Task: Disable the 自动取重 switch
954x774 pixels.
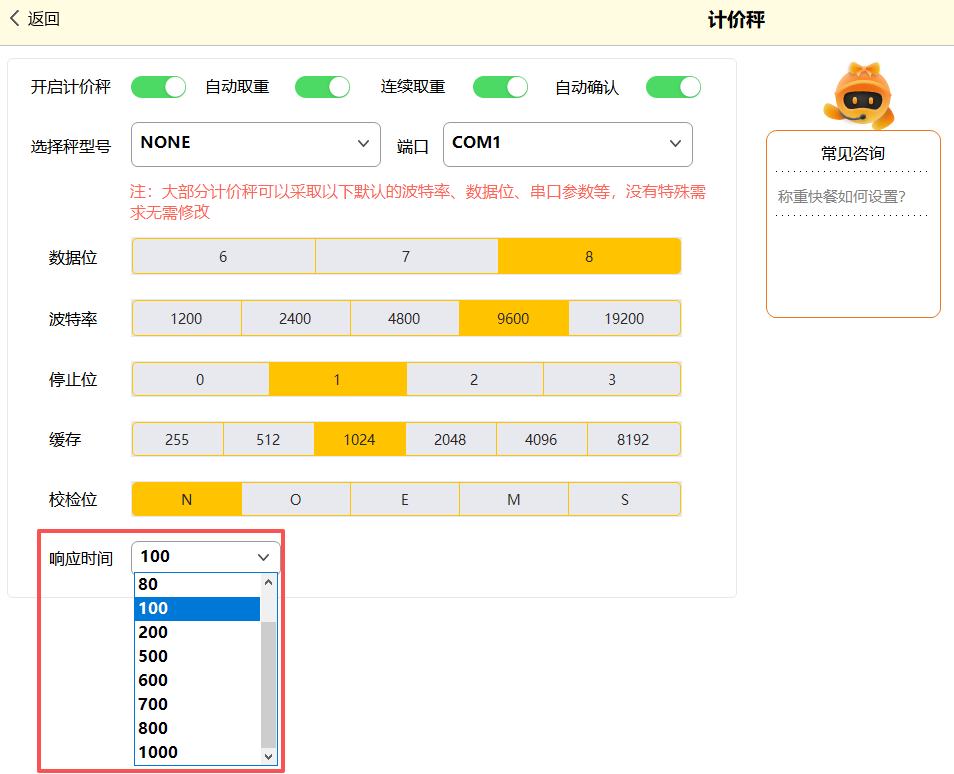Action: point(322,87)
